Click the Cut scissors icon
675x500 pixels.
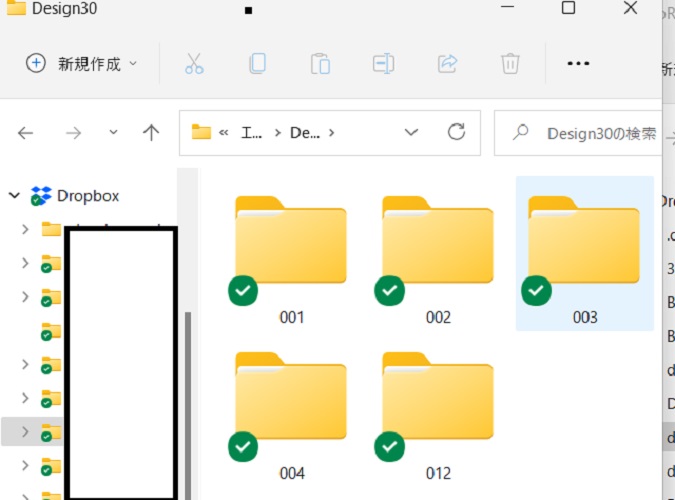coord(194,64)
